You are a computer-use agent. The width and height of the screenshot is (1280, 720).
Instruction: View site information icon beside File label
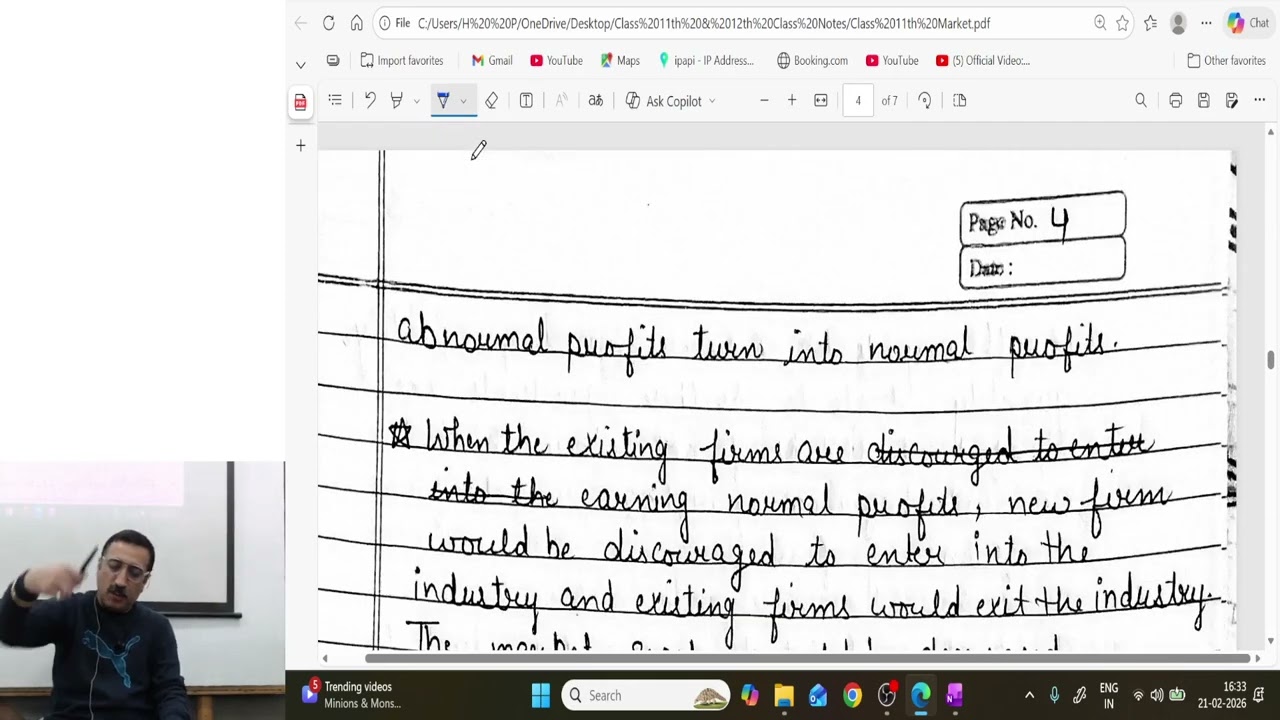coord(385,23)
